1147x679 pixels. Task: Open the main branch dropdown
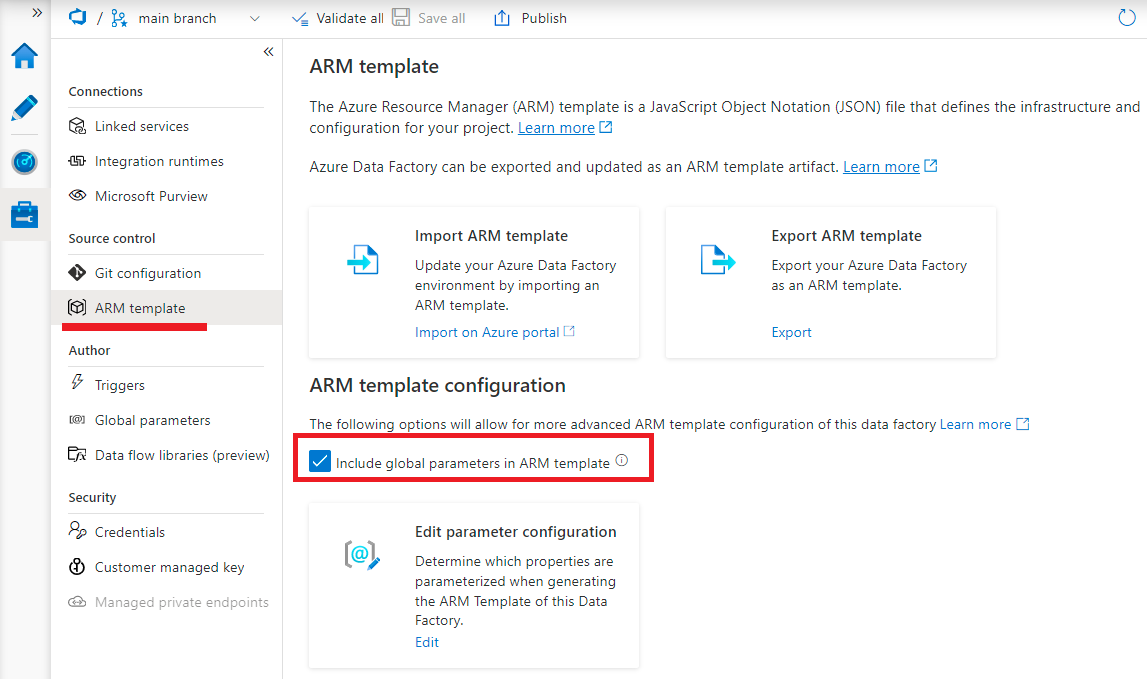(x=254, y=18)
